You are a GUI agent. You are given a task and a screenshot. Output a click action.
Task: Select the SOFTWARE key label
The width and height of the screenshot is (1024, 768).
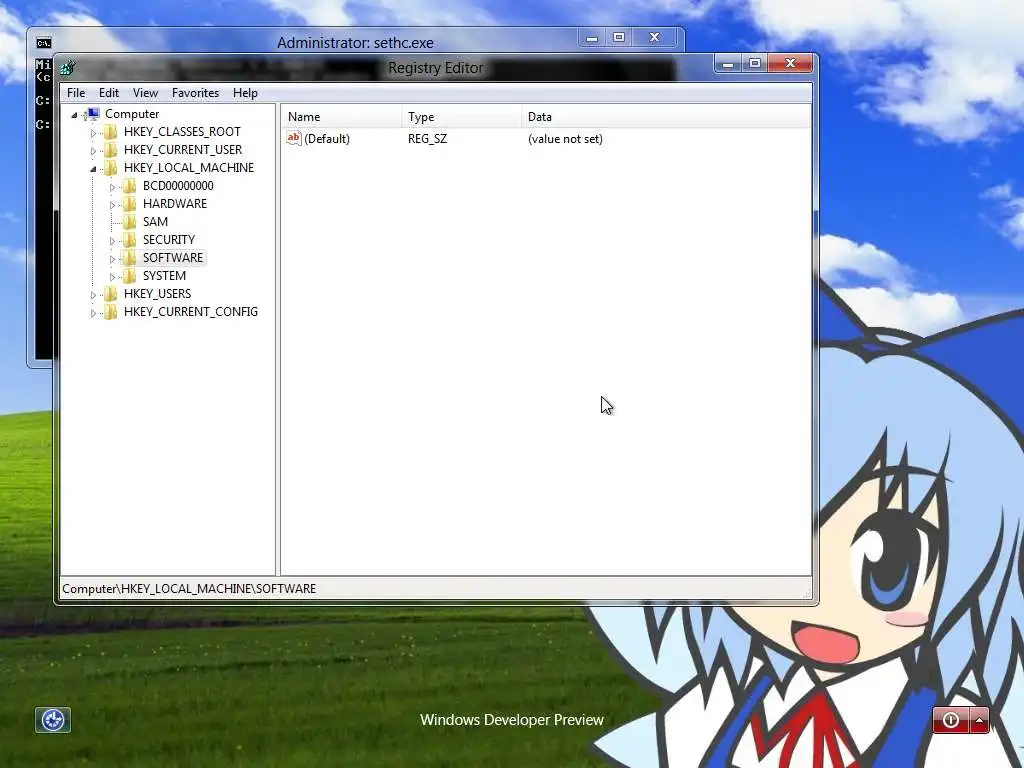[173, 257]
